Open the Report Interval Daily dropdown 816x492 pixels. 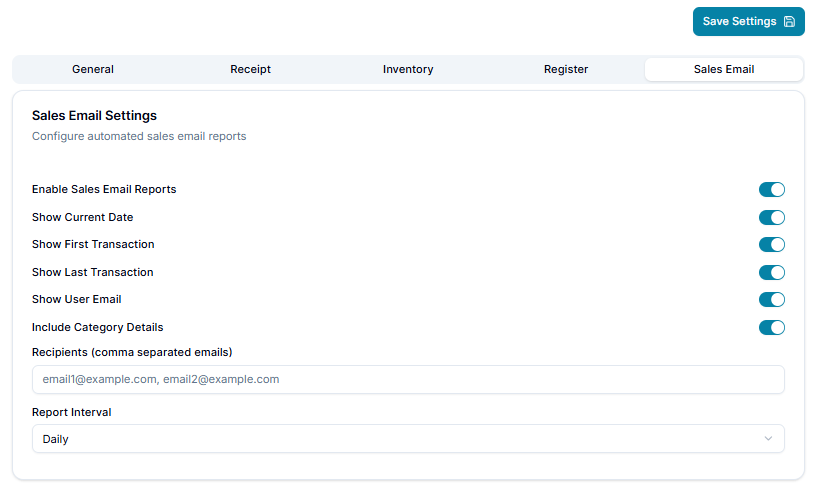(x=408, y=439)
